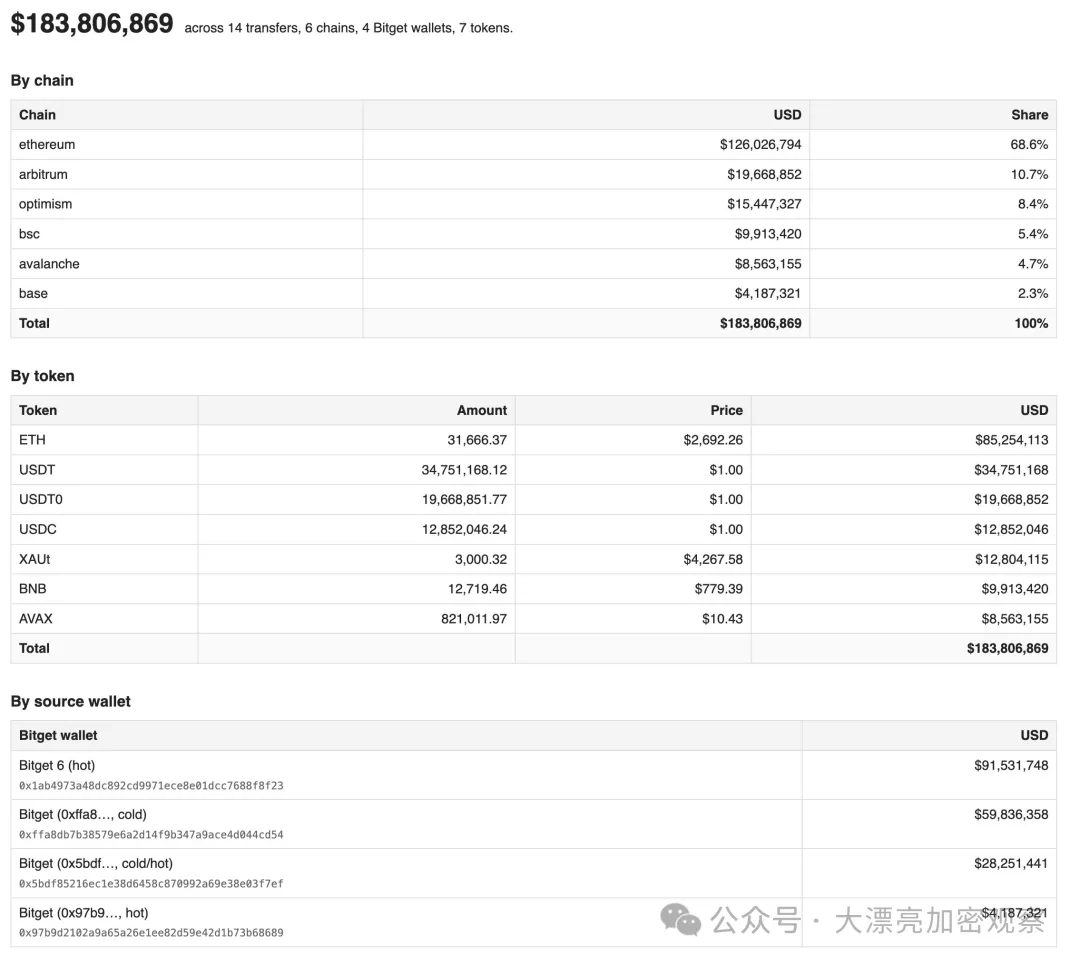This screenshot has width=1080, height=964.
Task: Click the 4.7% share cell
Action: tap(1032, 264)
